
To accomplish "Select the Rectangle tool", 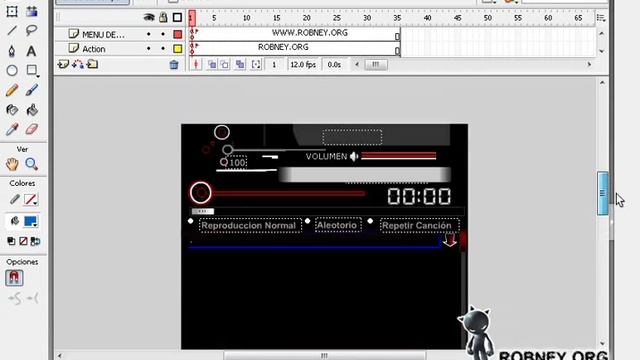I will (31, 70).
